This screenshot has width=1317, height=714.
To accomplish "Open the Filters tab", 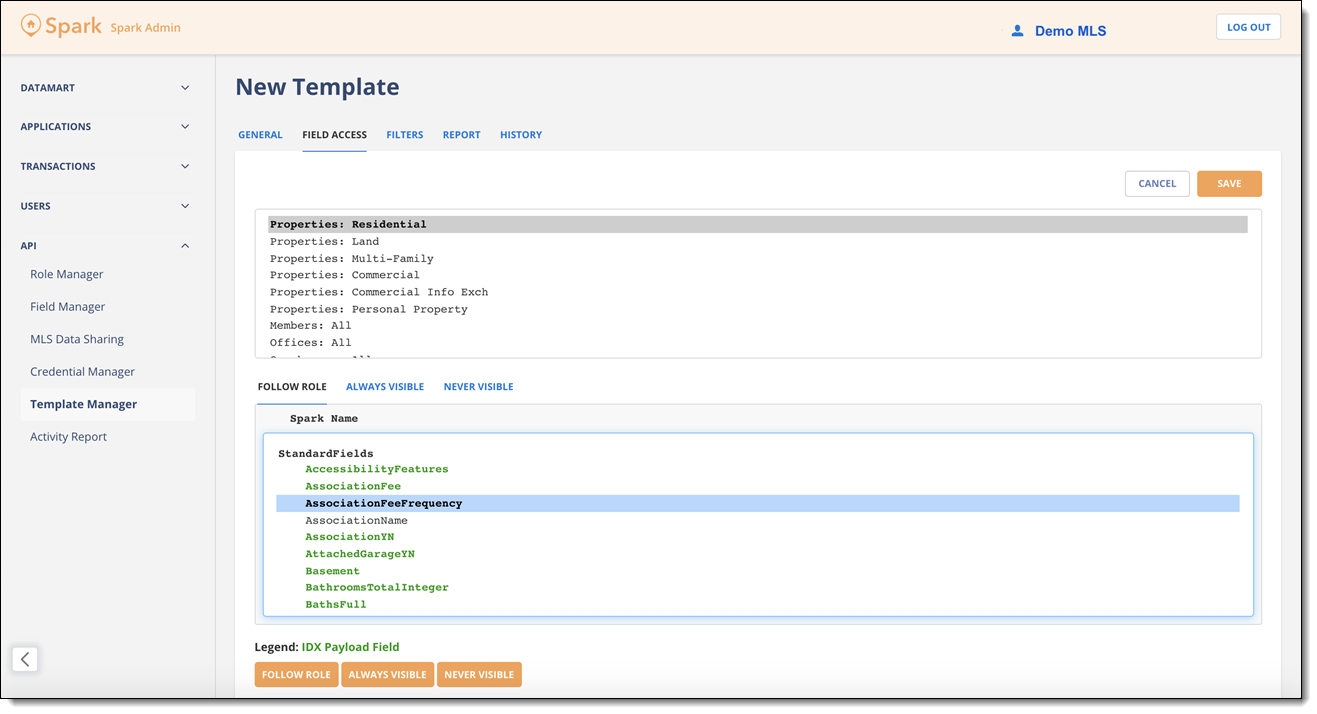I will 405,135.
